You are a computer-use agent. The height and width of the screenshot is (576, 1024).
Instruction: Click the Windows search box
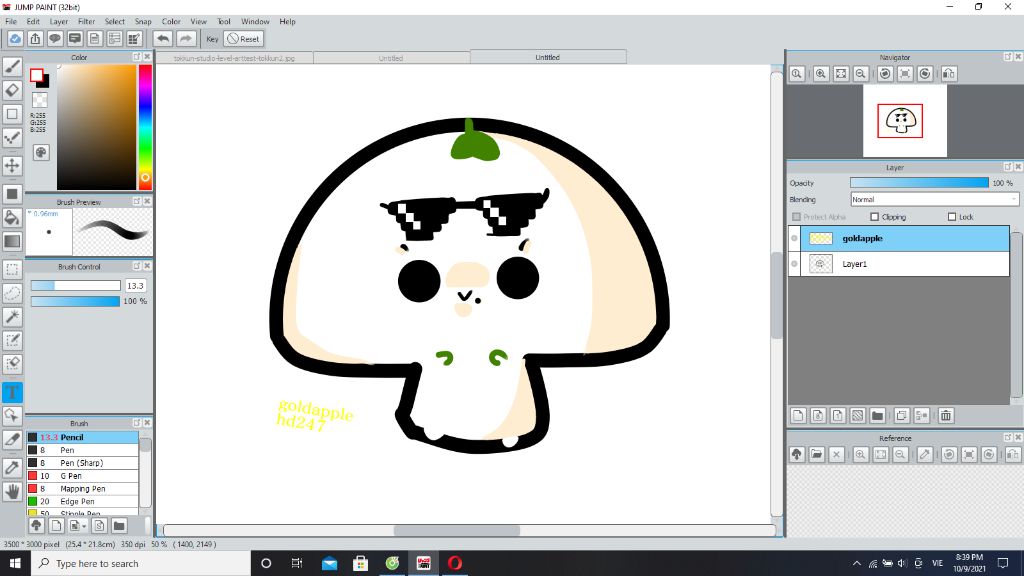[x=141, y=563]
